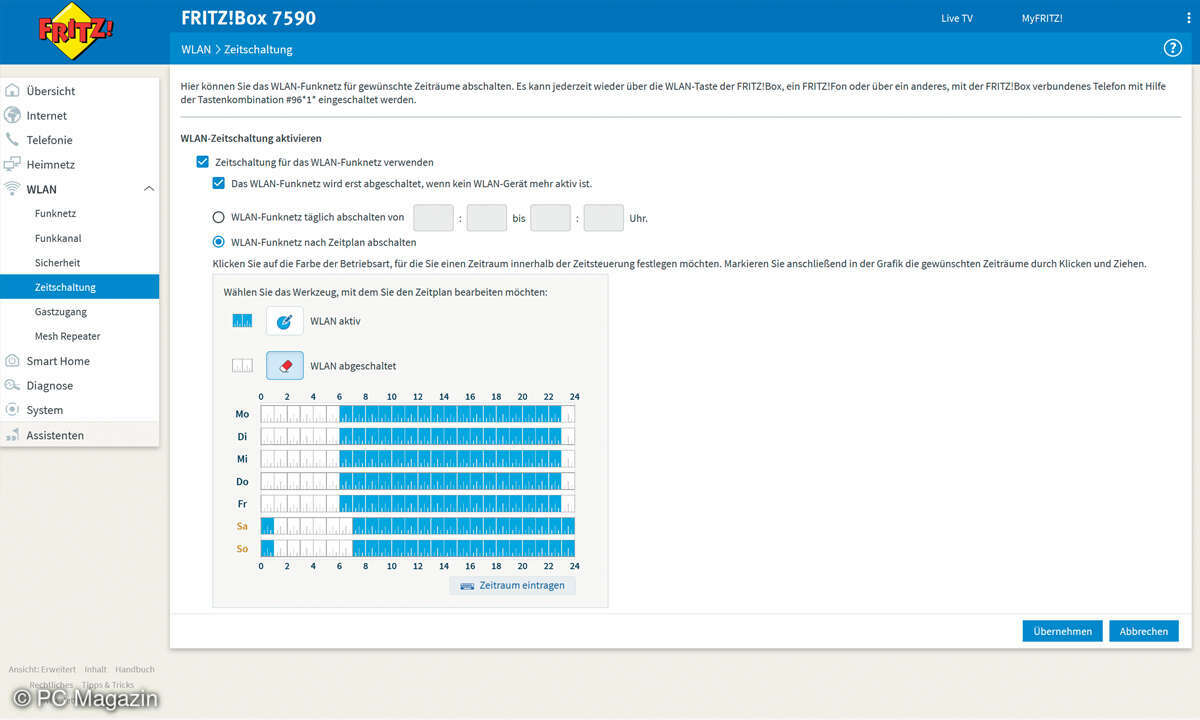This screenshot has height=720, width=1200.
Task: Click blue WLAN aktiv color sample
Action: tap(242, 321)
